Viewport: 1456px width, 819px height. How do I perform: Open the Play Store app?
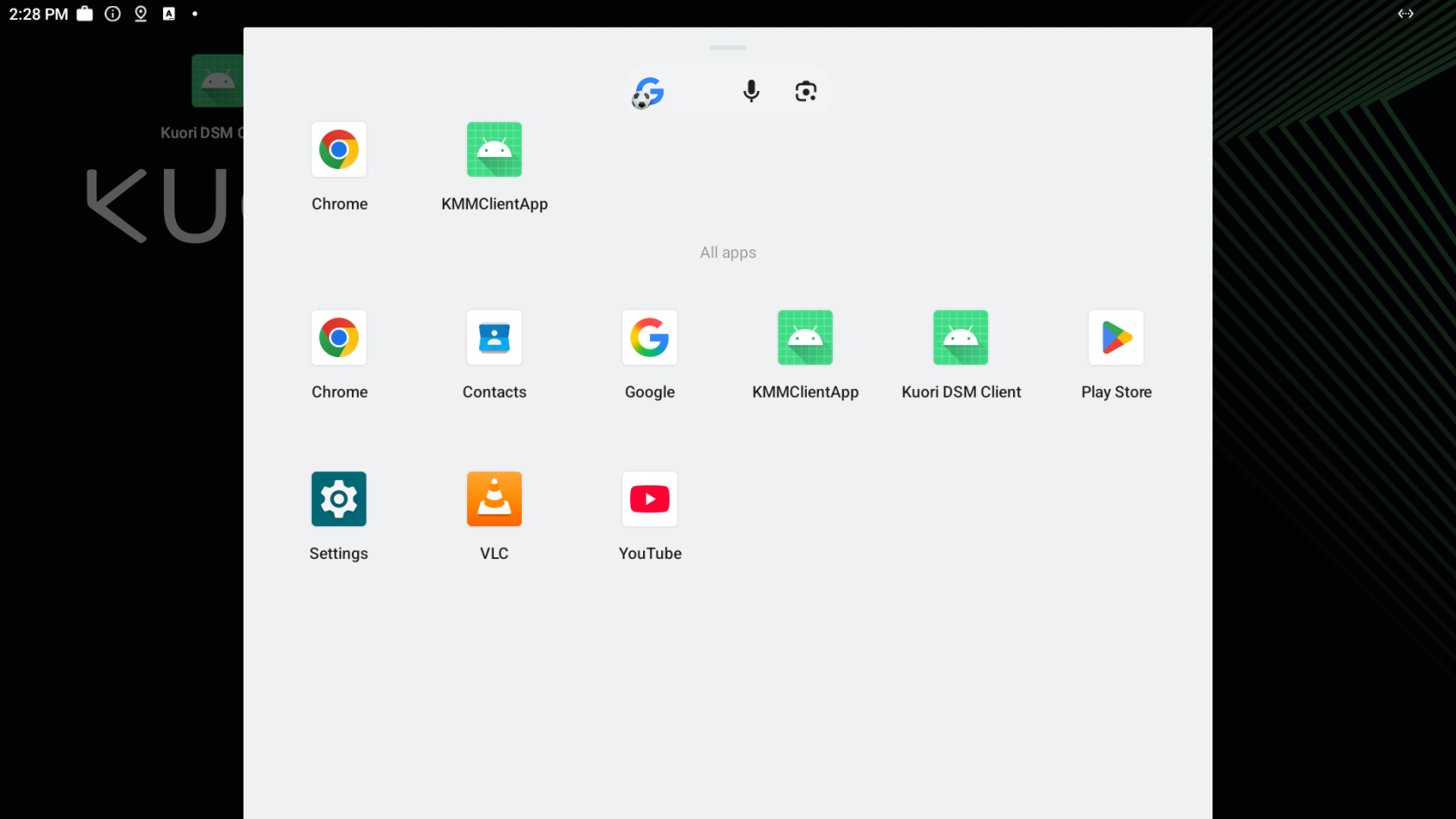pyautogui.click(x=1116, y=338)
